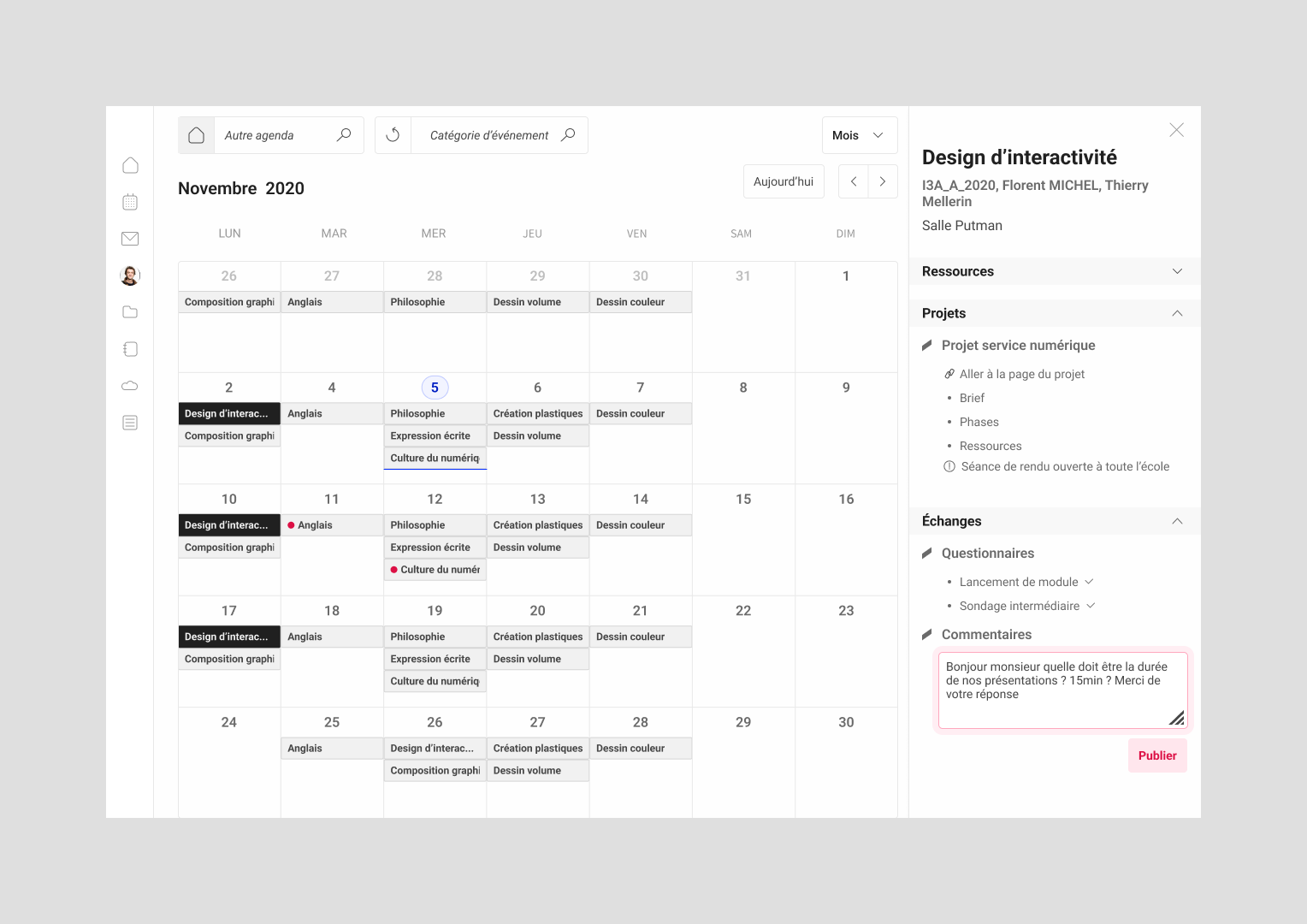Open the folder icon in the sidebar

130,312
